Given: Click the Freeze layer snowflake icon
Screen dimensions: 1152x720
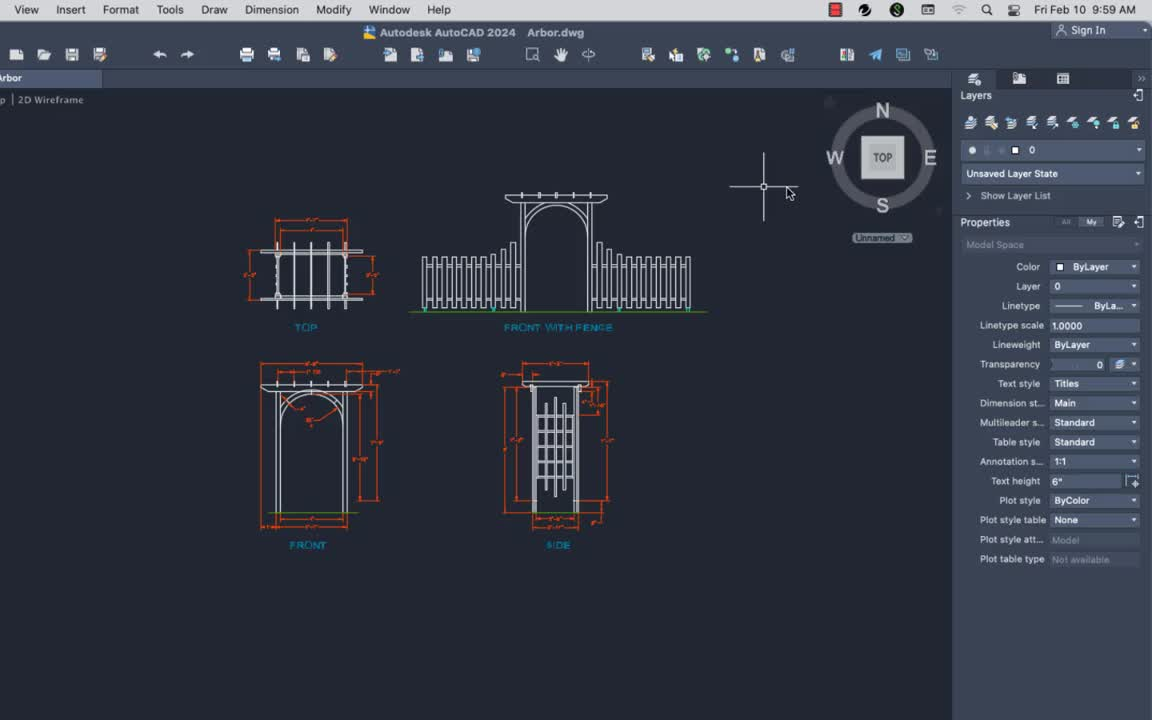Looking at the screenshot, I should 1073,123.
